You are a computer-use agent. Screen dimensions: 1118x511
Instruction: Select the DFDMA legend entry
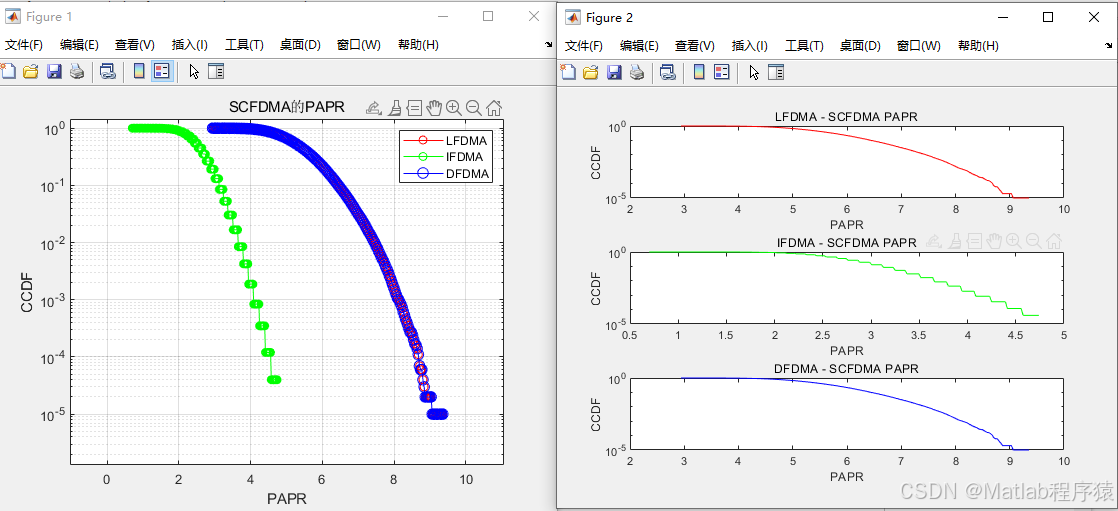click(x=447, y=173)
